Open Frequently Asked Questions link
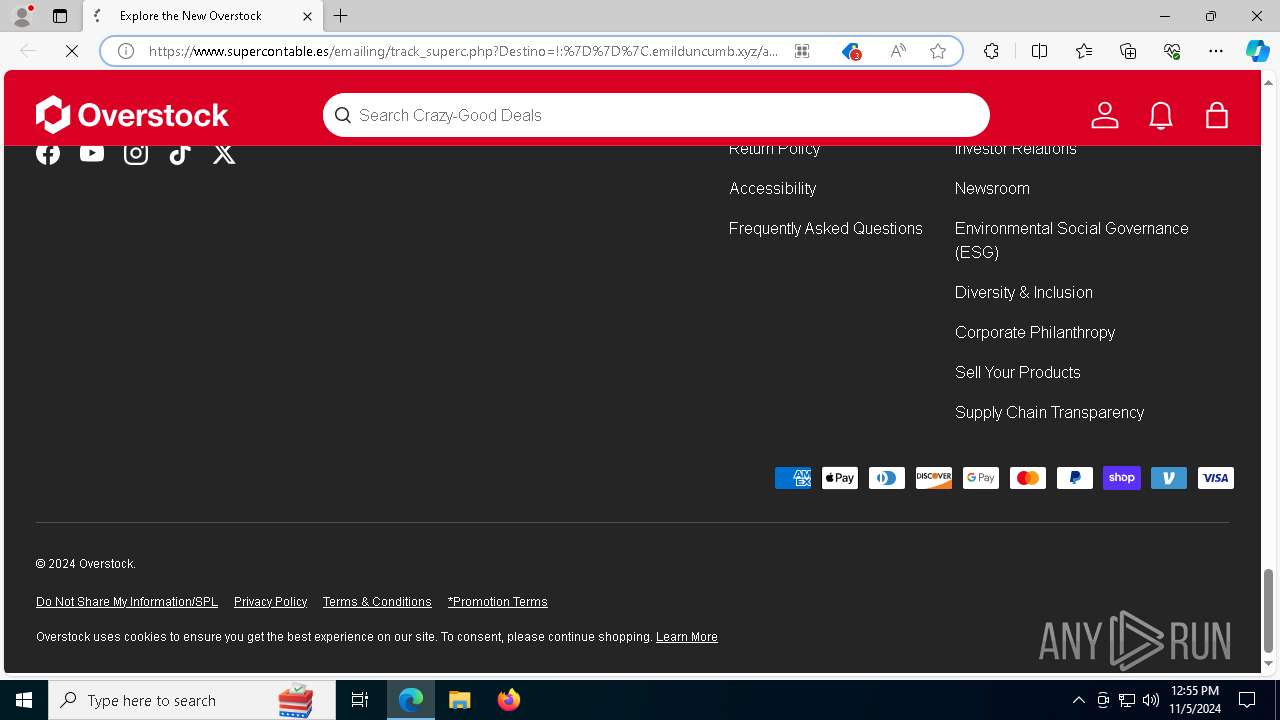The image size is (1280, 720). [x=826, y=228]
